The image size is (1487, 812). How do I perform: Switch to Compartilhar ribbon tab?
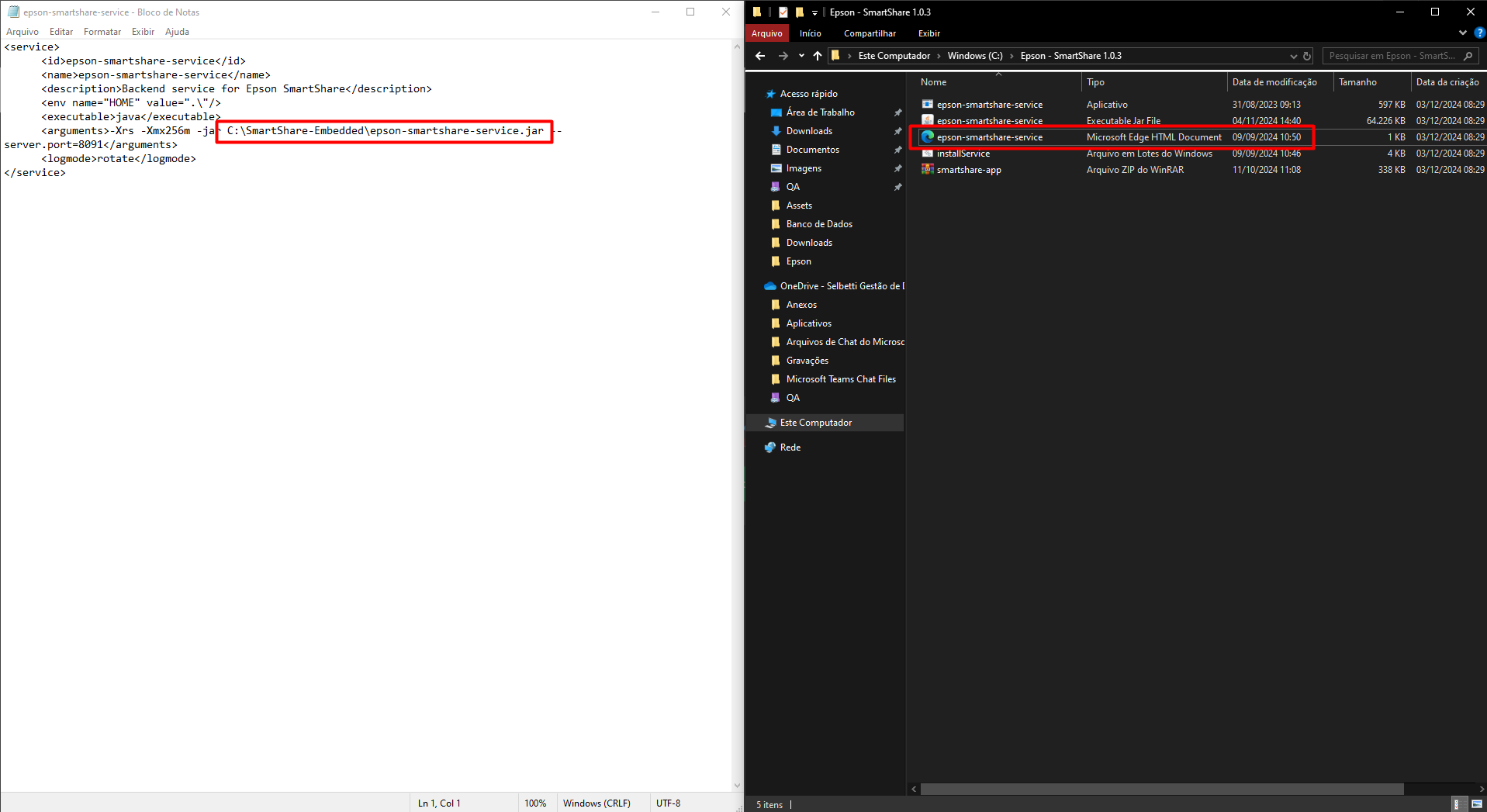pos(870,33)
